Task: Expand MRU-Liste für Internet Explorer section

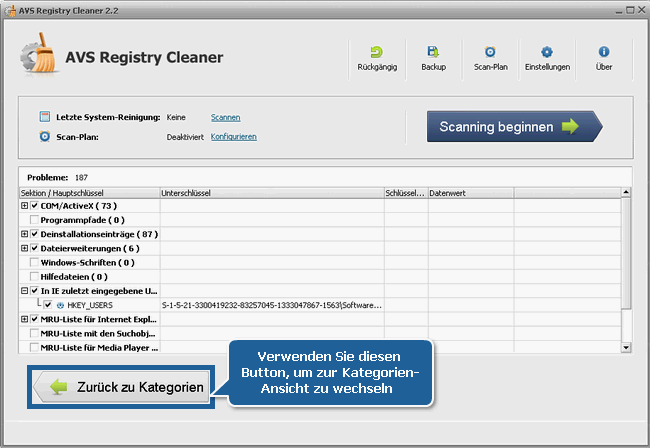Action: [x=24, y=319]
